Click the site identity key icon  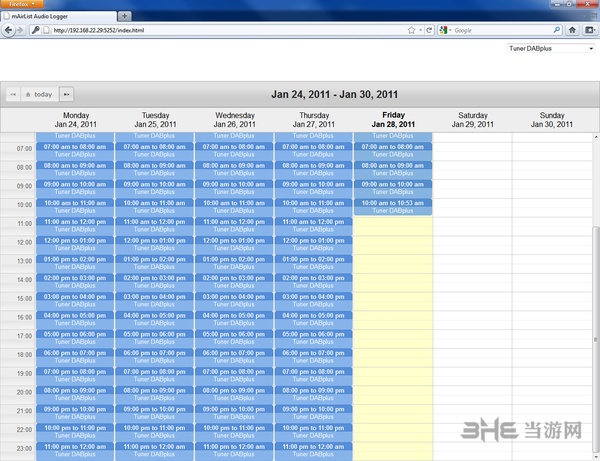[x=36, y=30]
